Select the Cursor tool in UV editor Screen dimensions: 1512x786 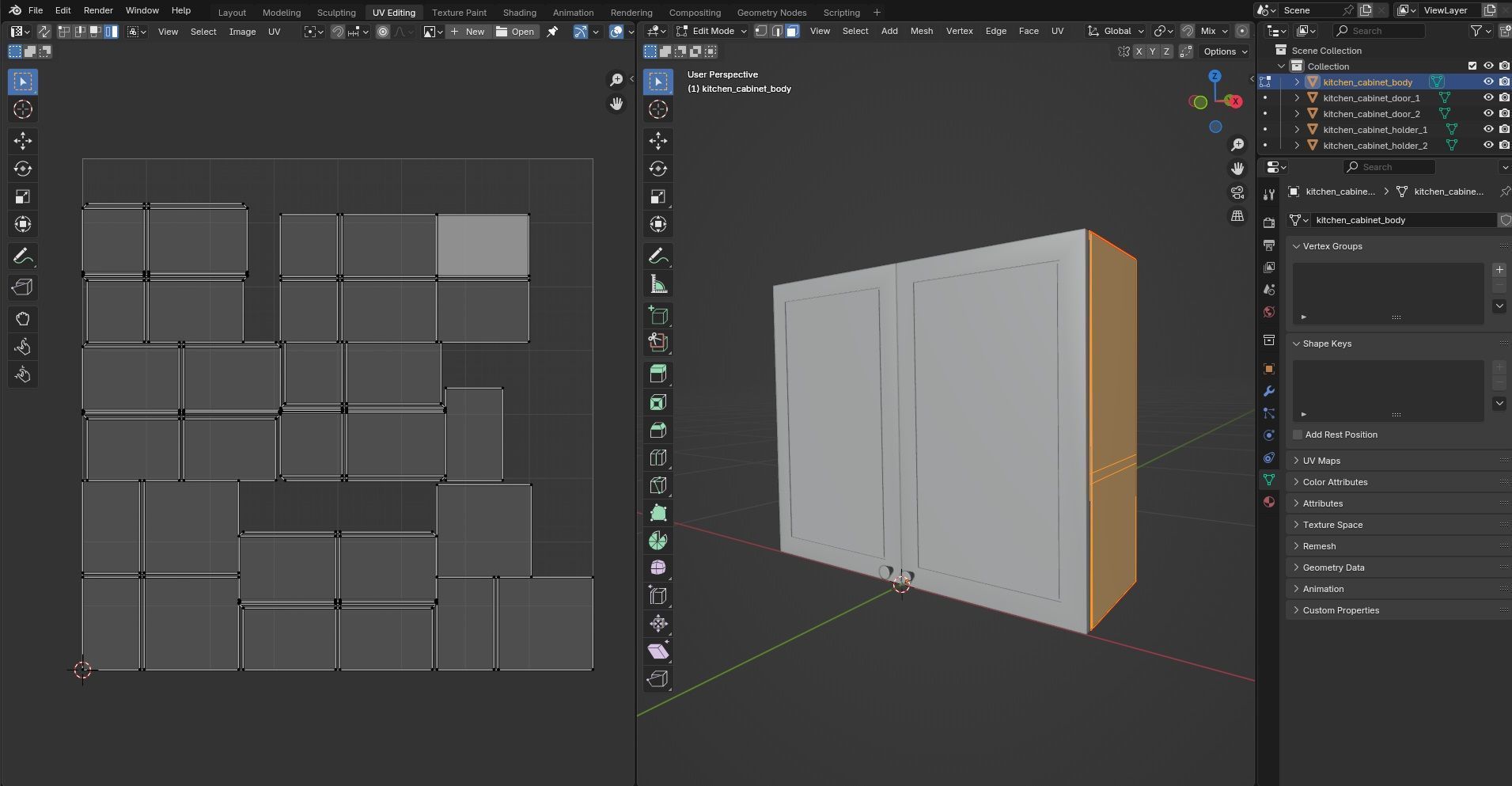23,109
